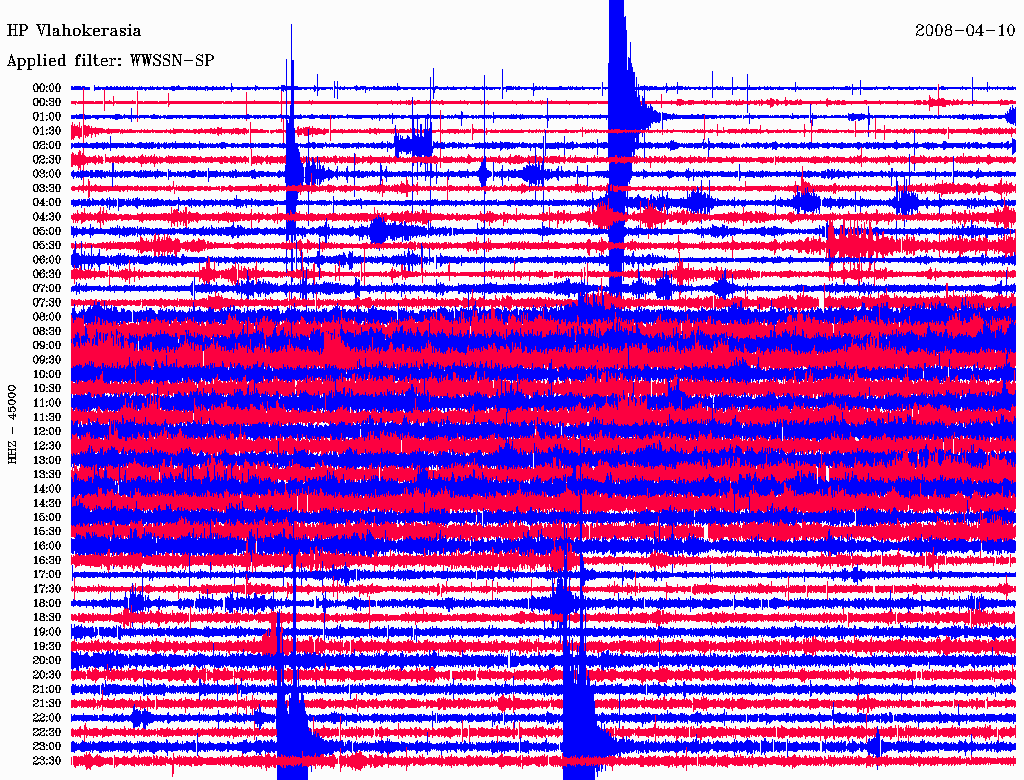1024x780 pixels.
Task: Select the 04:00 time label
Action: click(x=47, y=203)
